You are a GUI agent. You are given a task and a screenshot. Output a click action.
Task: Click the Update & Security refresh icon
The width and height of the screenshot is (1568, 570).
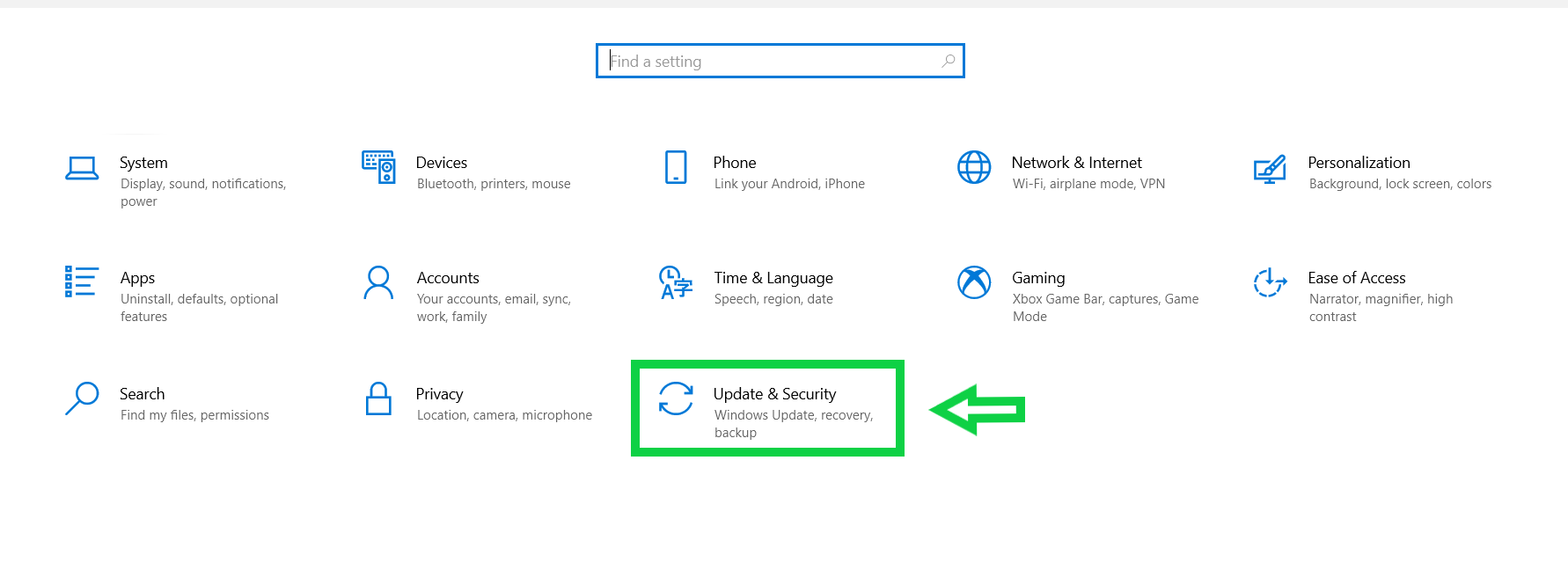click(x=676, y=398)
